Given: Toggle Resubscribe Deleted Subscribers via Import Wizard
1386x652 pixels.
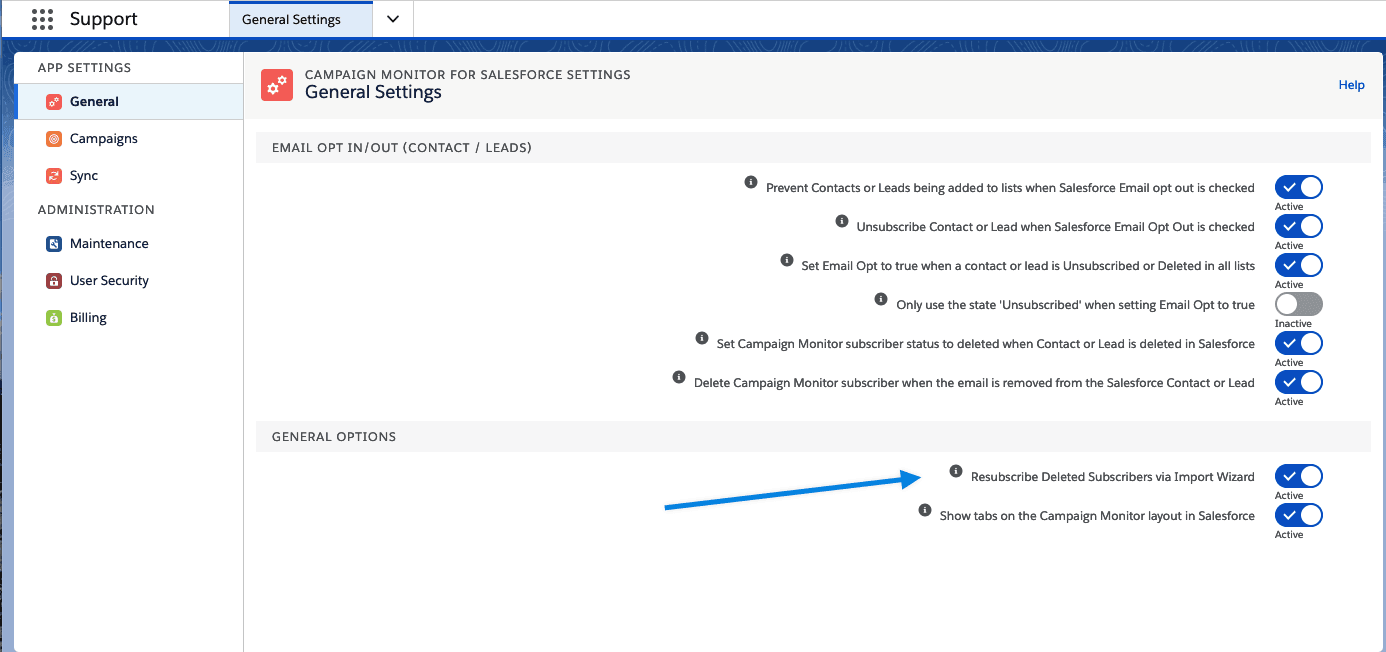Looking at the screenshot, I should (x=1299, y=476).
